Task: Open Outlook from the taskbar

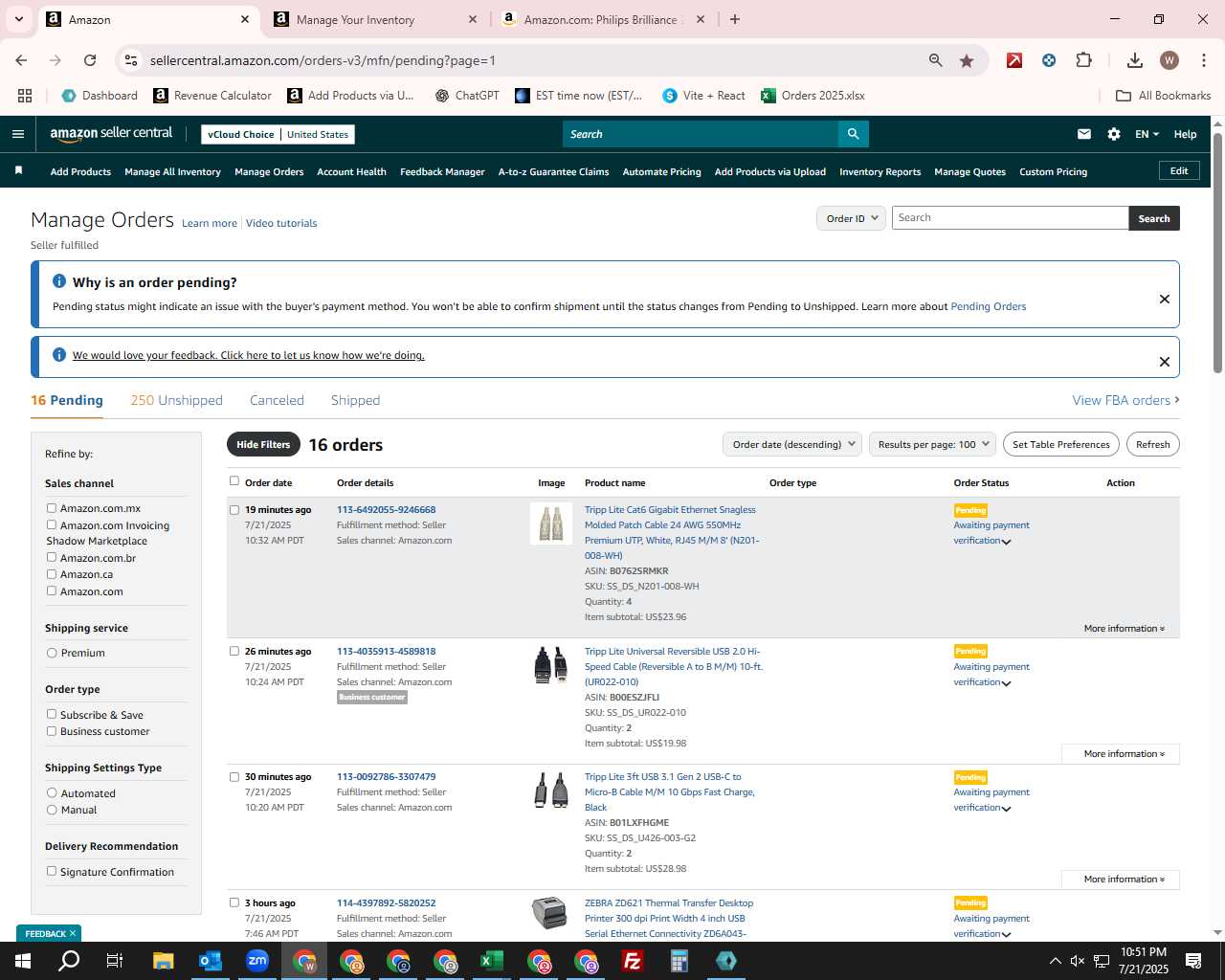Action: point(211,961)
